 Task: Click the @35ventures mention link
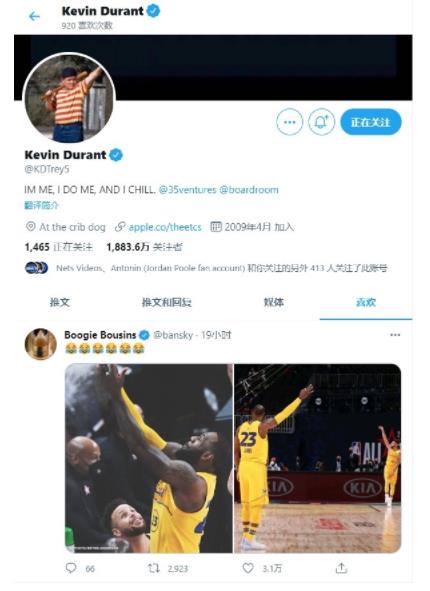coord(188,189)
